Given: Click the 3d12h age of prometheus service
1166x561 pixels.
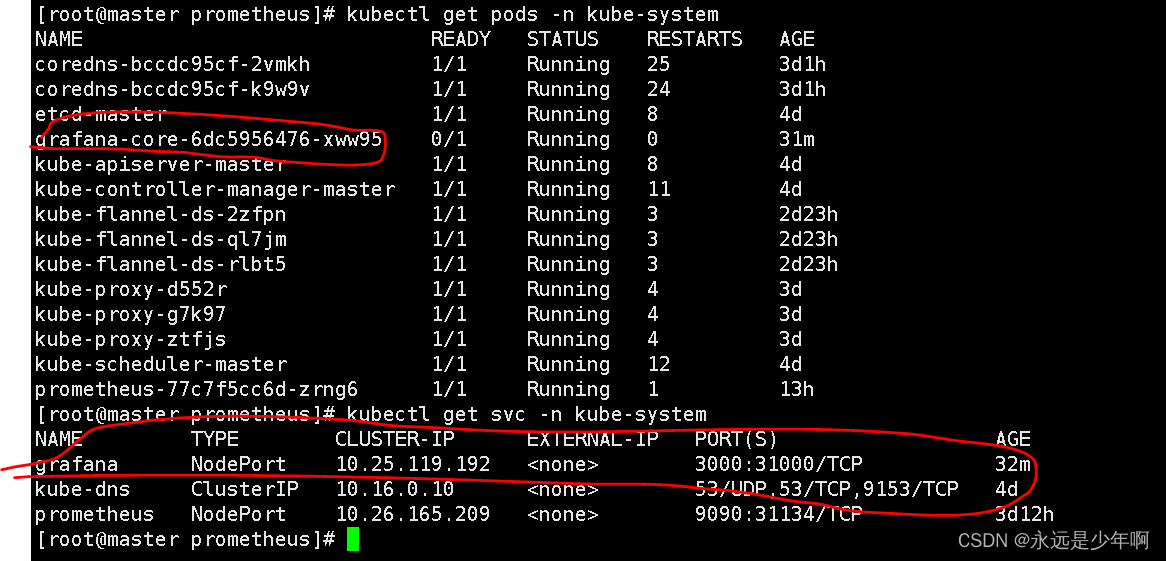Looking at the screenshot, I should (1025, 514).
